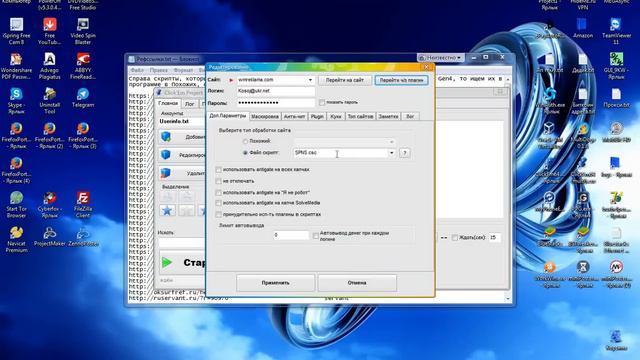Check antigate on SolveMedia captcha option
The width and height of the screenshot is (640, 360).
coord(218,203)
